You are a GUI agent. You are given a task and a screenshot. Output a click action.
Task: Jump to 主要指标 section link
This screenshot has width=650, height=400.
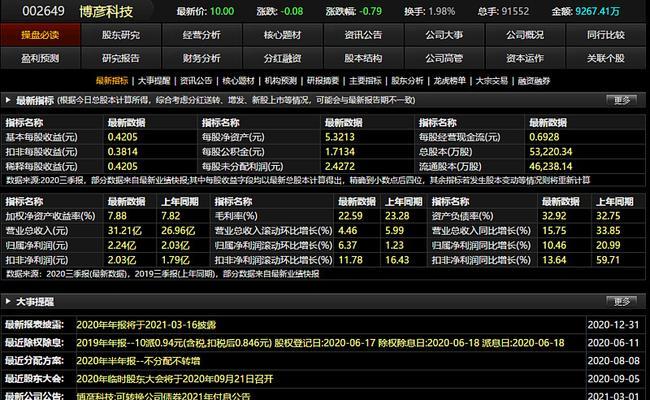click(x=365, y=81)
